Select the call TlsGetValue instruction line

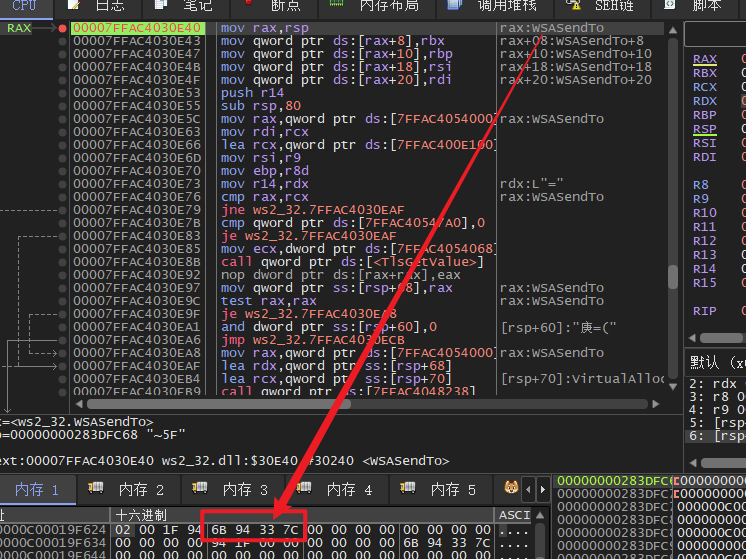pyautogui.click(x=338, y=262)
